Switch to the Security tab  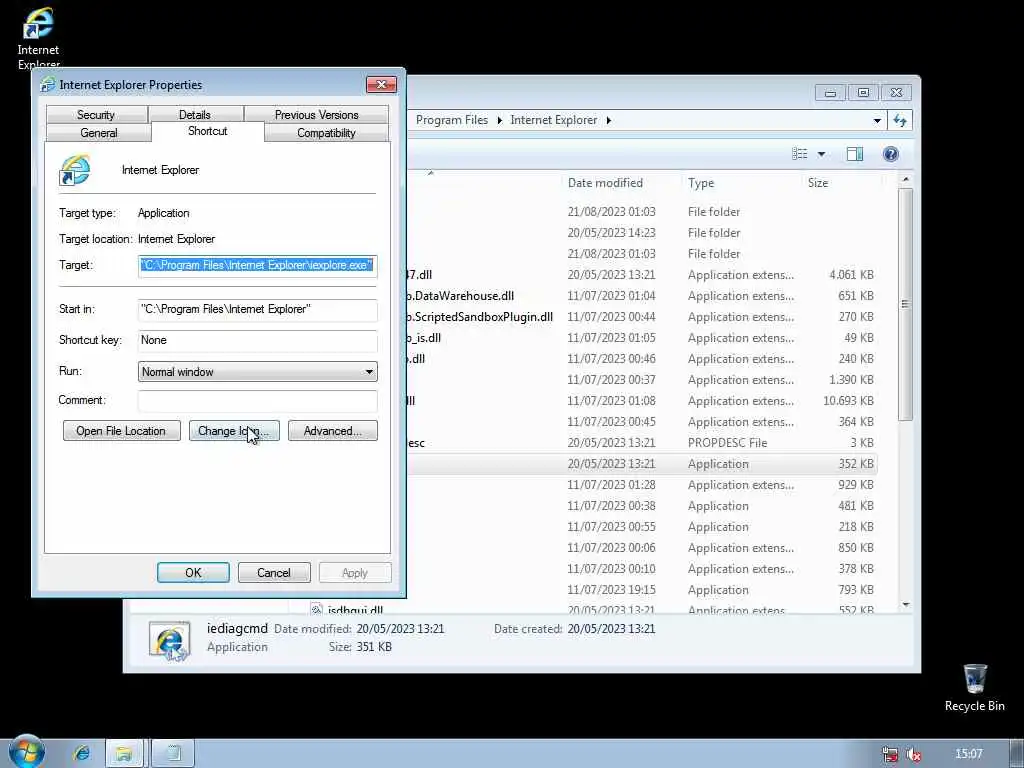[x=96, y=115]
